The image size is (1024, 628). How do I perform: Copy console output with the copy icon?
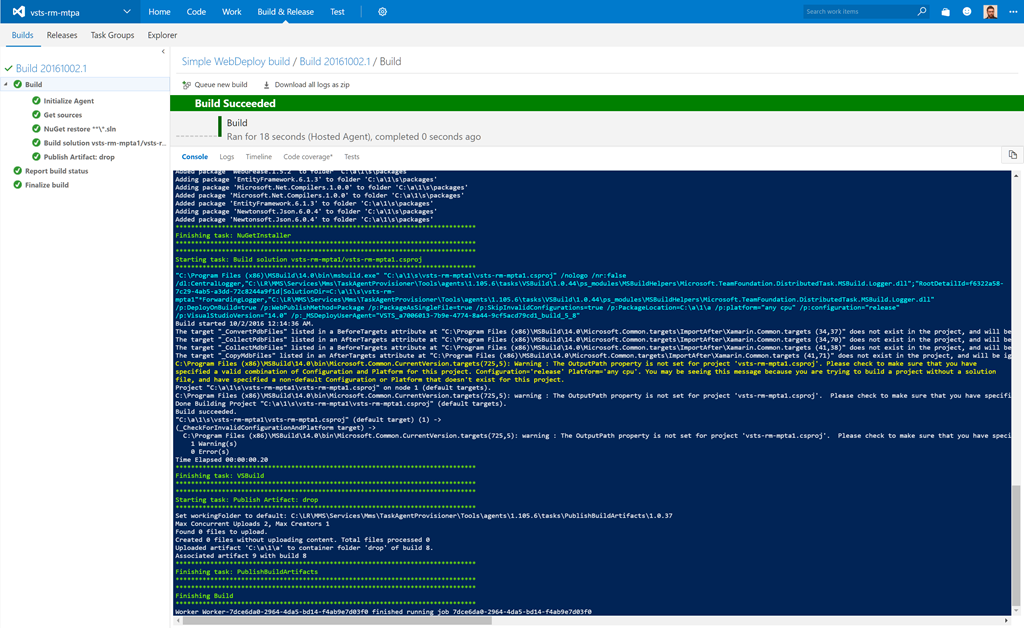coord(1012,155)
